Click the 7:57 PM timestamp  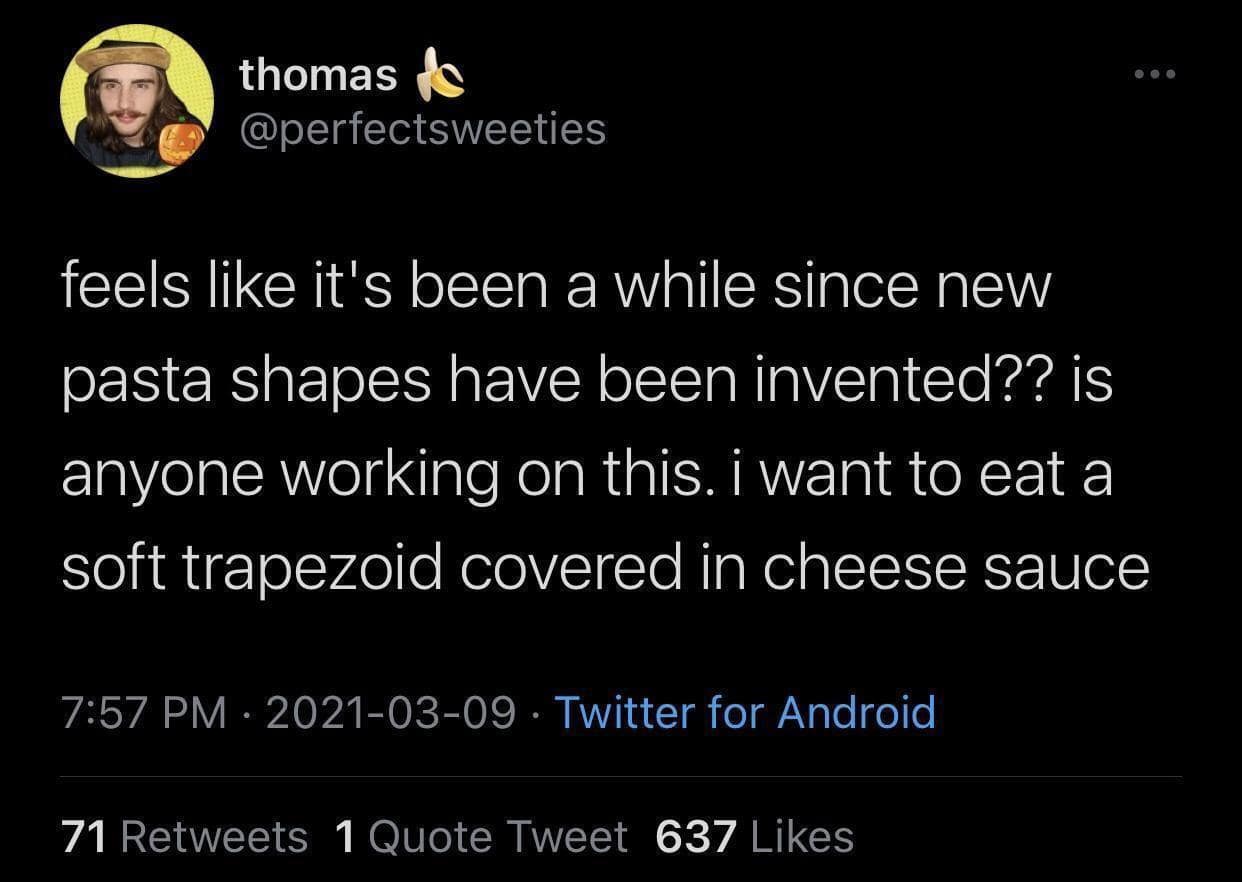point(144,712)
